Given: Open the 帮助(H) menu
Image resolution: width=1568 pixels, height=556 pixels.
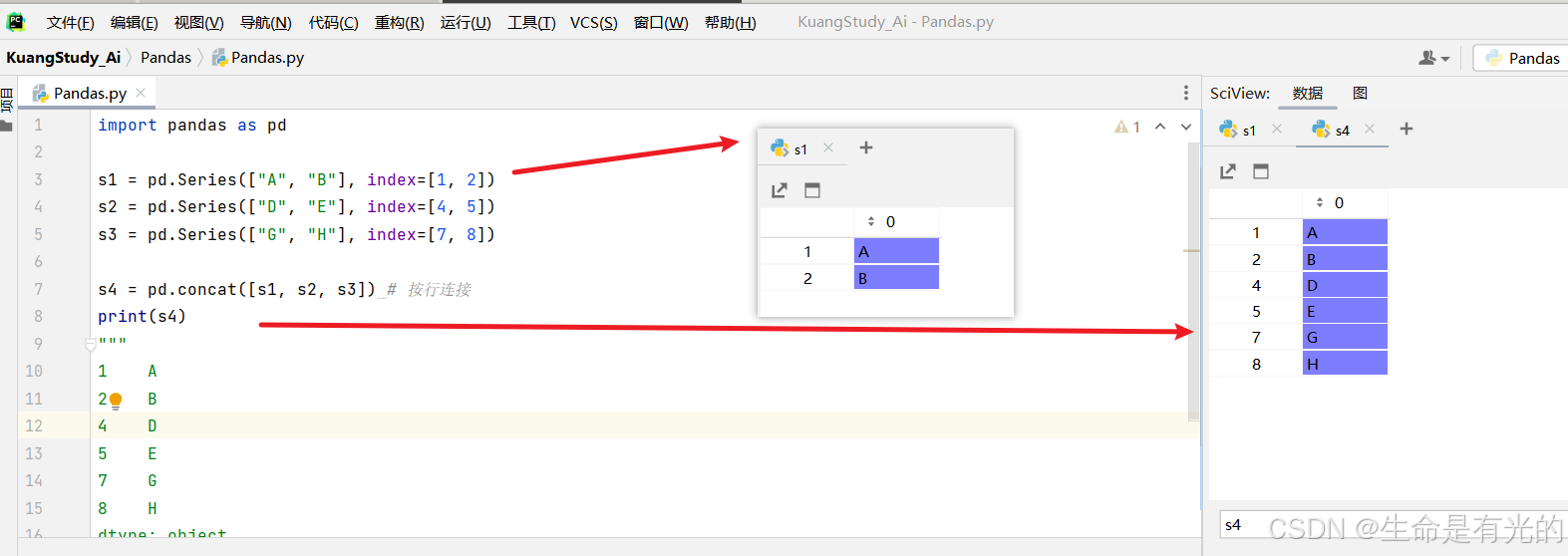Looking at the screenshot, I should pos(730,22).
